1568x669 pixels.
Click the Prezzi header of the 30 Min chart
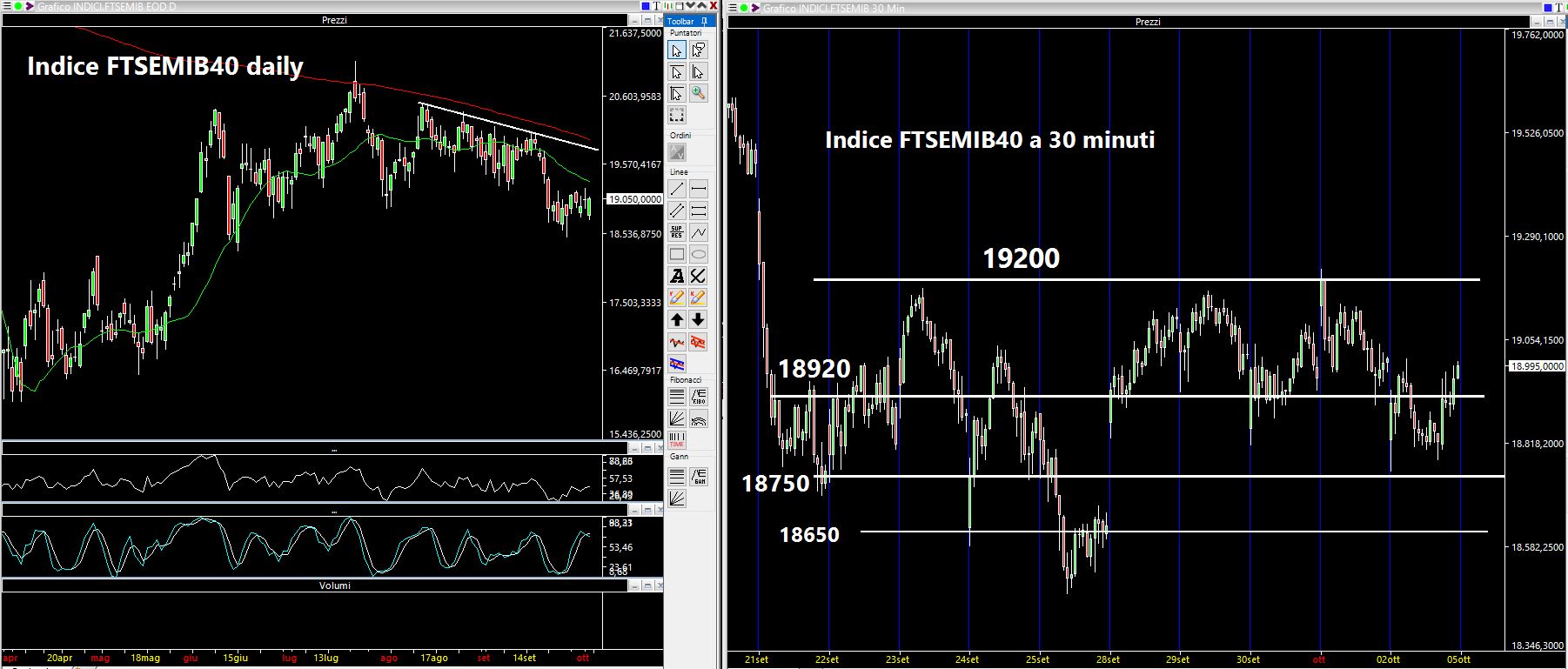coord(1148,22)
